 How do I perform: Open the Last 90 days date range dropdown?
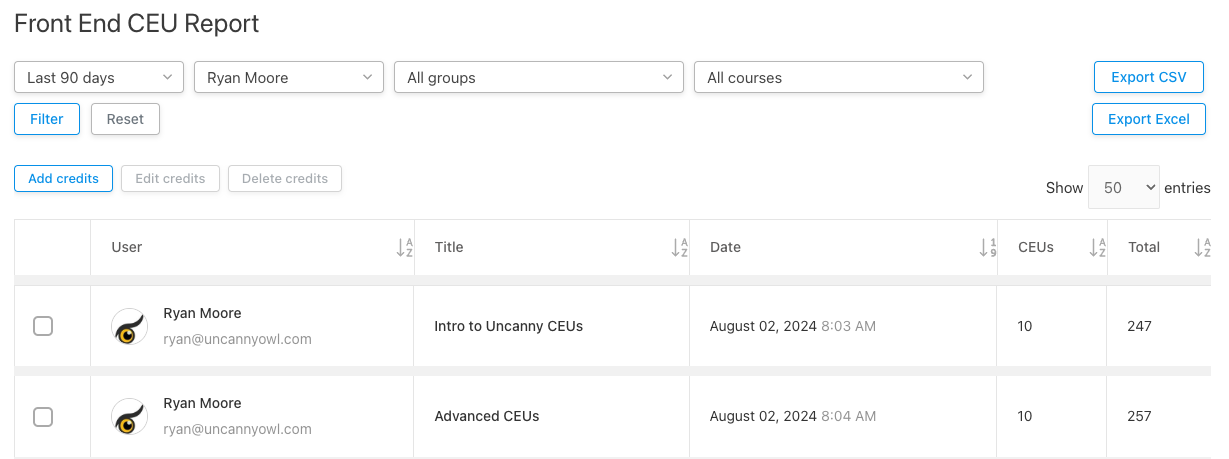(99, 78)
